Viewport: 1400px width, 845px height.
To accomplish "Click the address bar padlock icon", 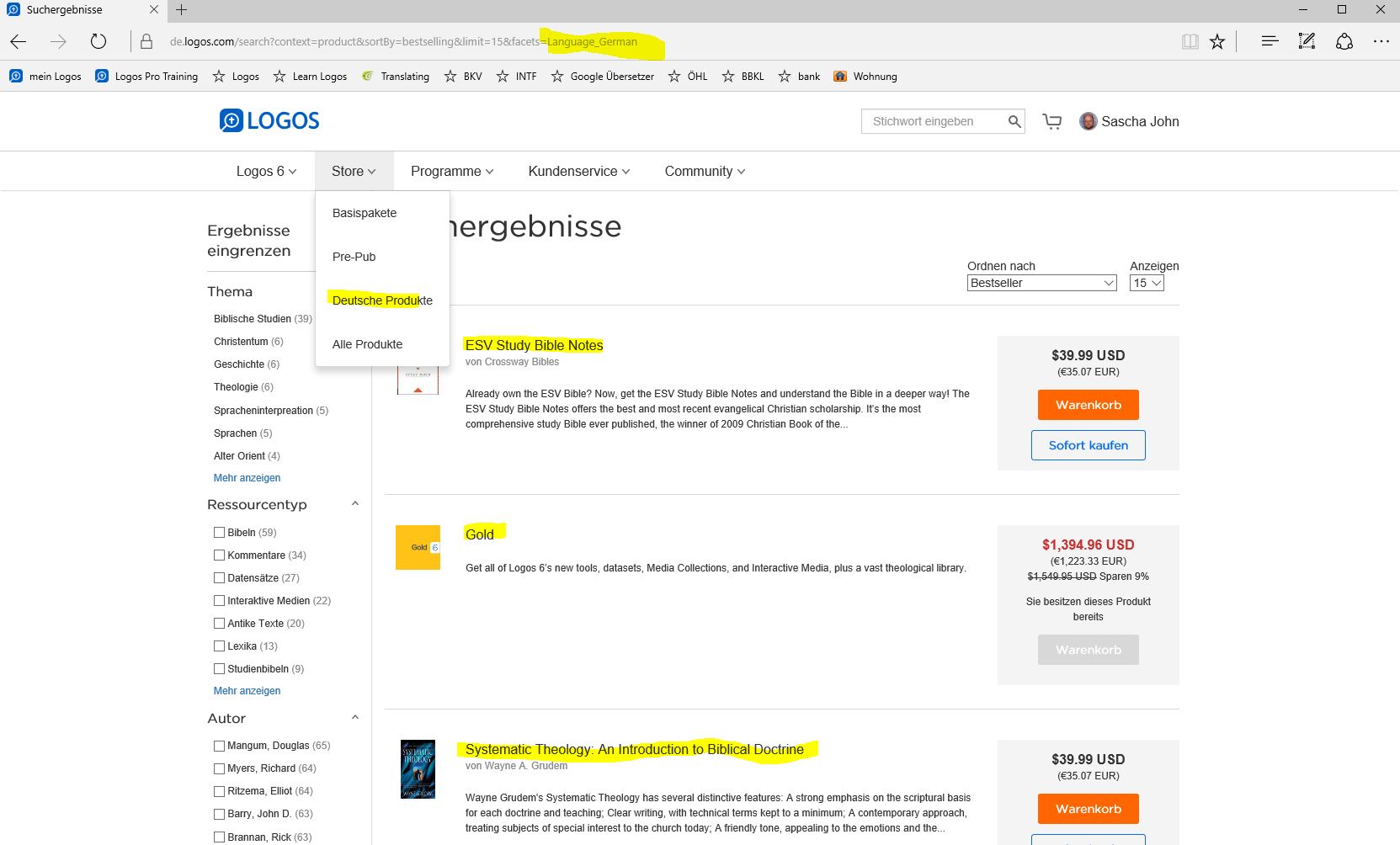I will (146, 41).
